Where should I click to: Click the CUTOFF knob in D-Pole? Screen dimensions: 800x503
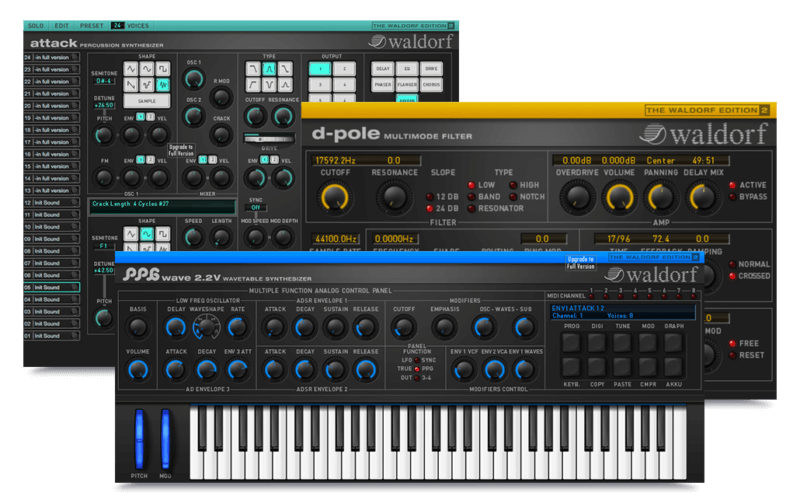[334, 198]
